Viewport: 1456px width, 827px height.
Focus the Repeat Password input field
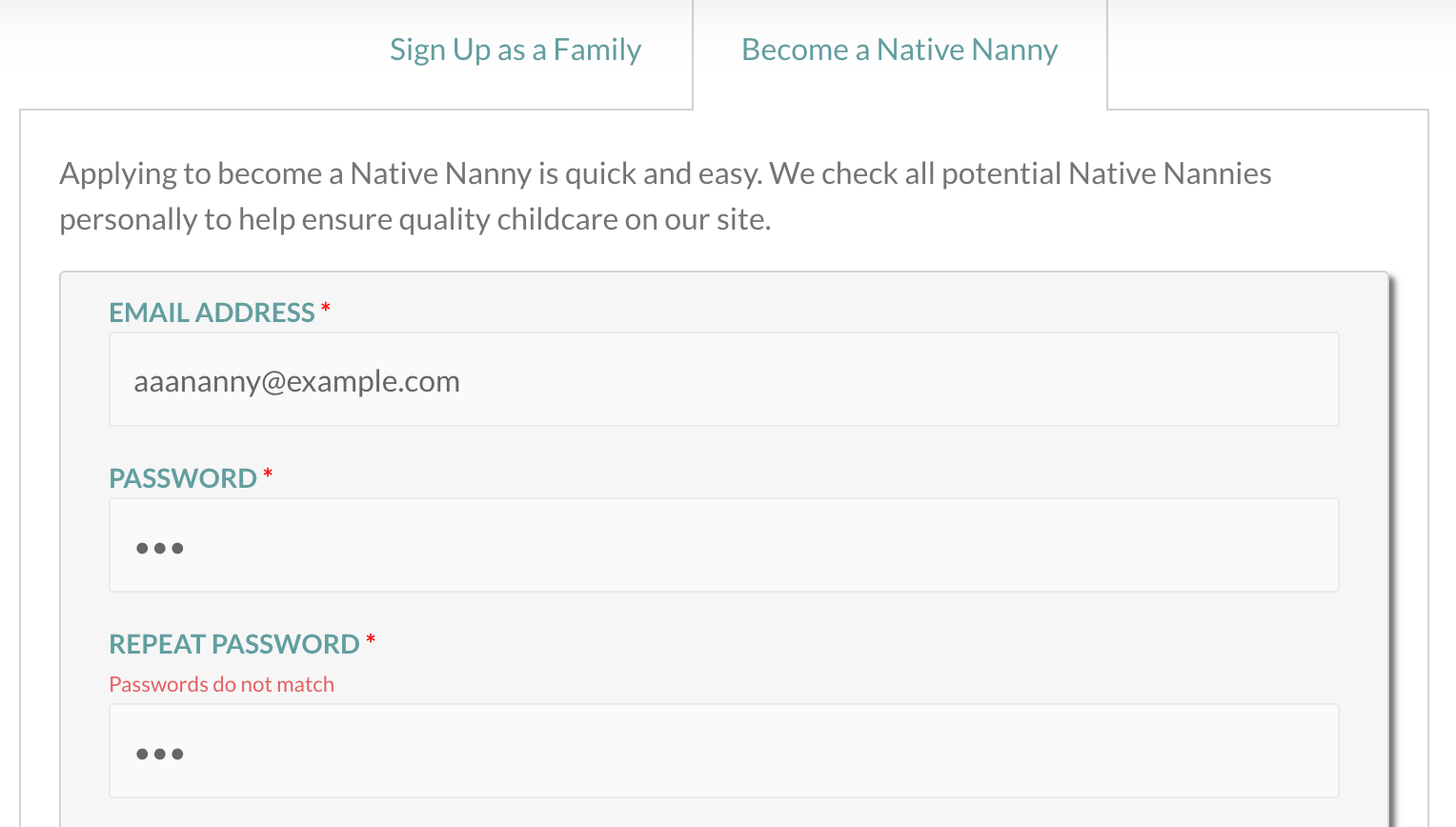724,751
